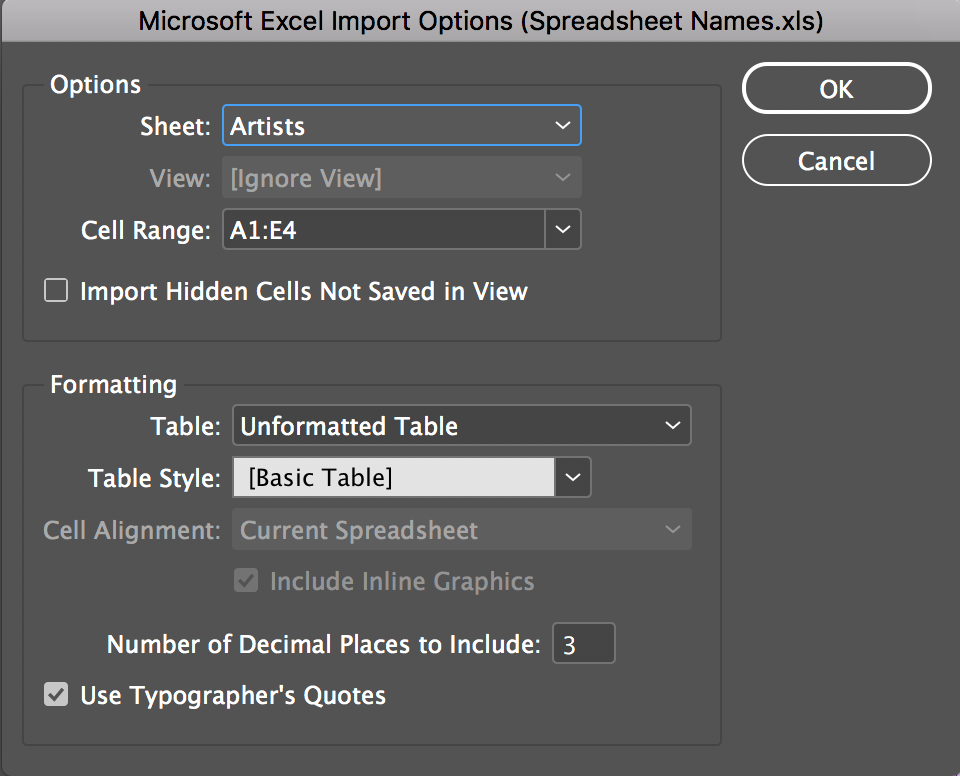Click the Options group heading
This screenshot has width=960, height=776.
[95, 85]
